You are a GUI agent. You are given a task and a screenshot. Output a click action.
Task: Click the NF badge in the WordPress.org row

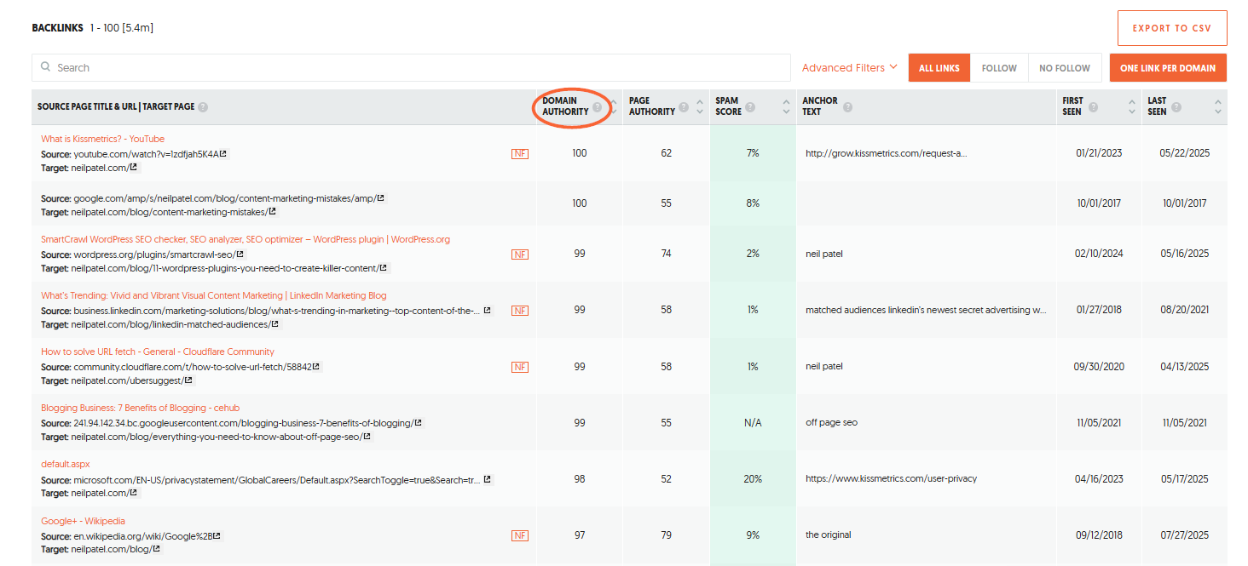point(520,255)
